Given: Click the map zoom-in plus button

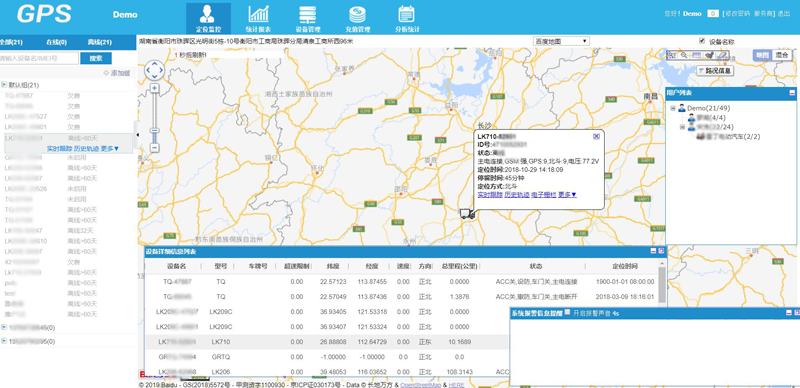Looking at the screenshot, I should 155,88.
